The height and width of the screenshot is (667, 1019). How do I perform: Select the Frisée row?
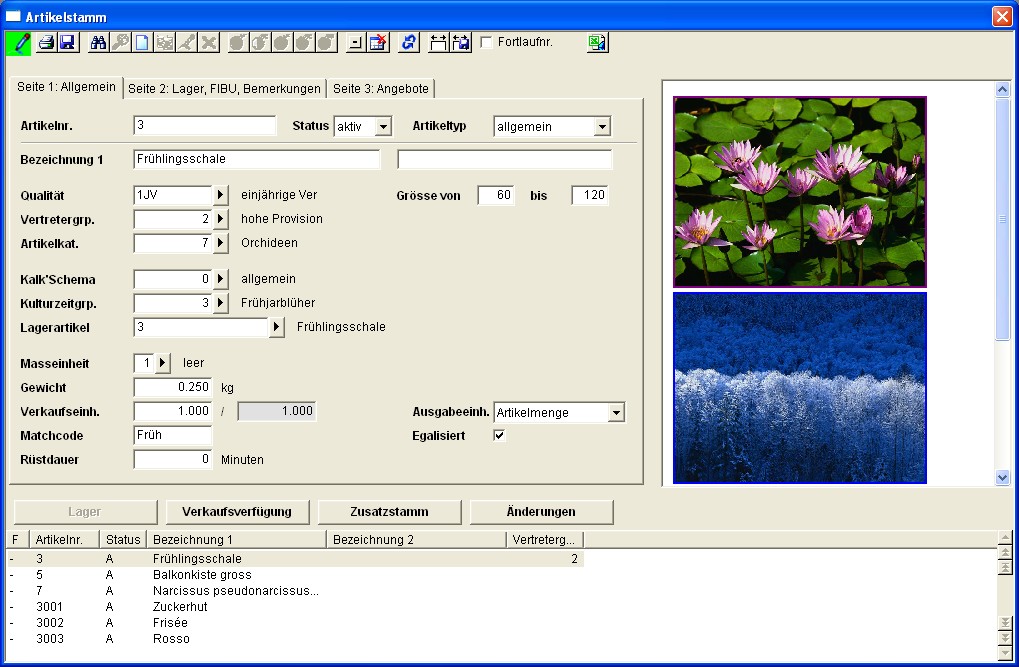pyautogui.click(x=296, y=623)
